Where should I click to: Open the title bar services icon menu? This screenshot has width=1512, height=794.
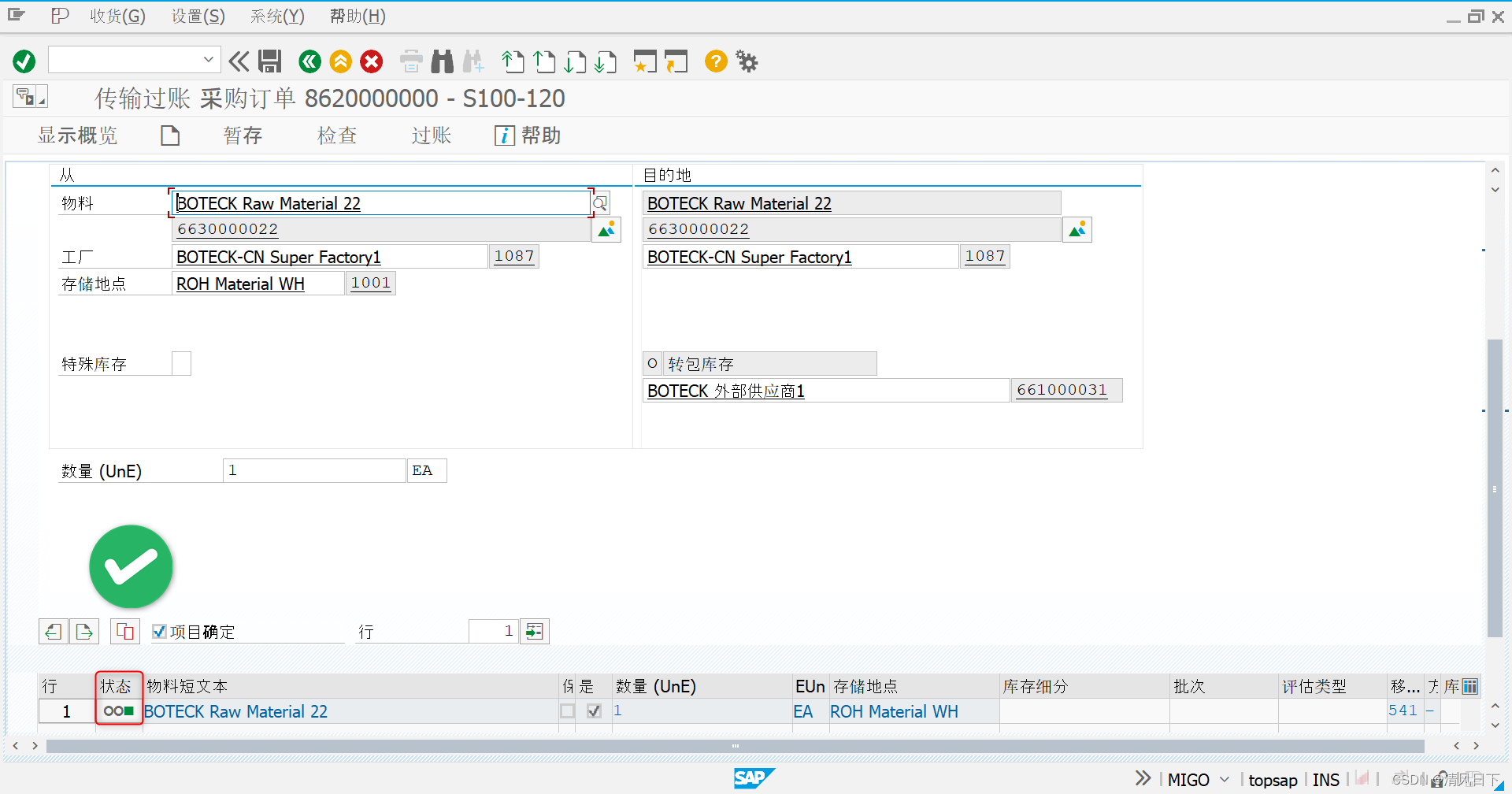30,97
